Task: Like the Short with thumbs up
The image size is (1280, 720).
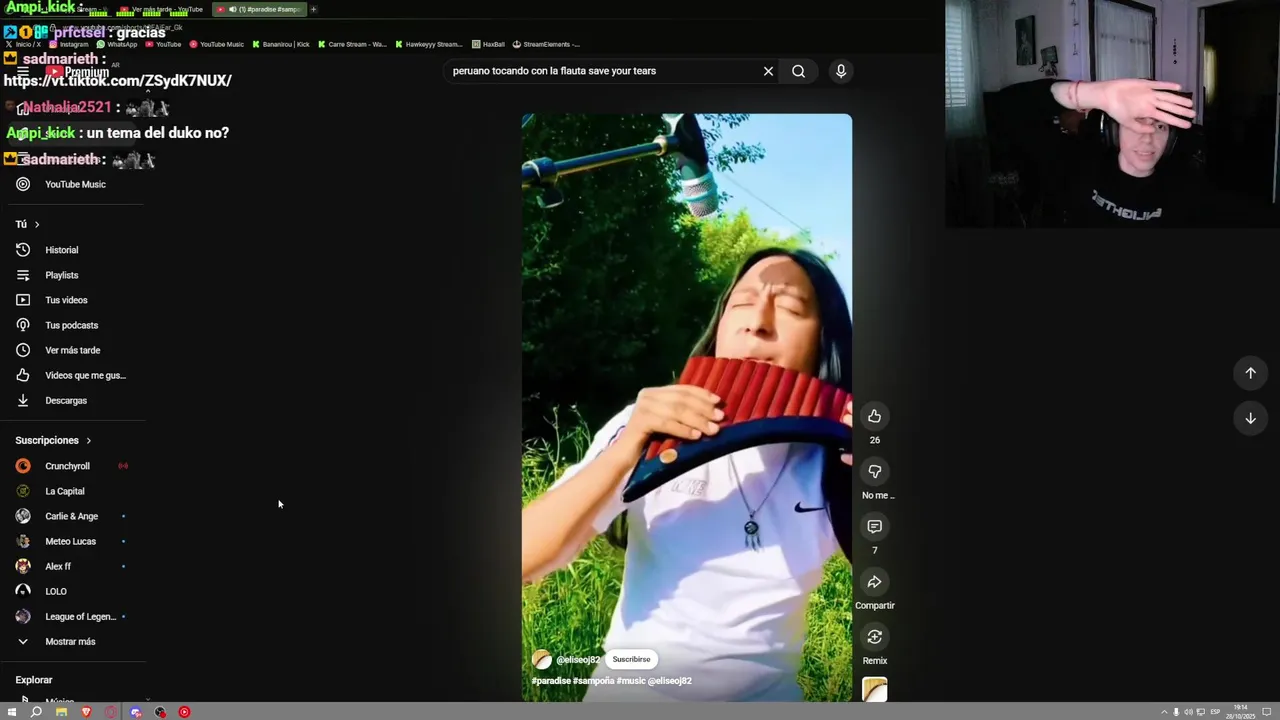Action: click(874, 416)
